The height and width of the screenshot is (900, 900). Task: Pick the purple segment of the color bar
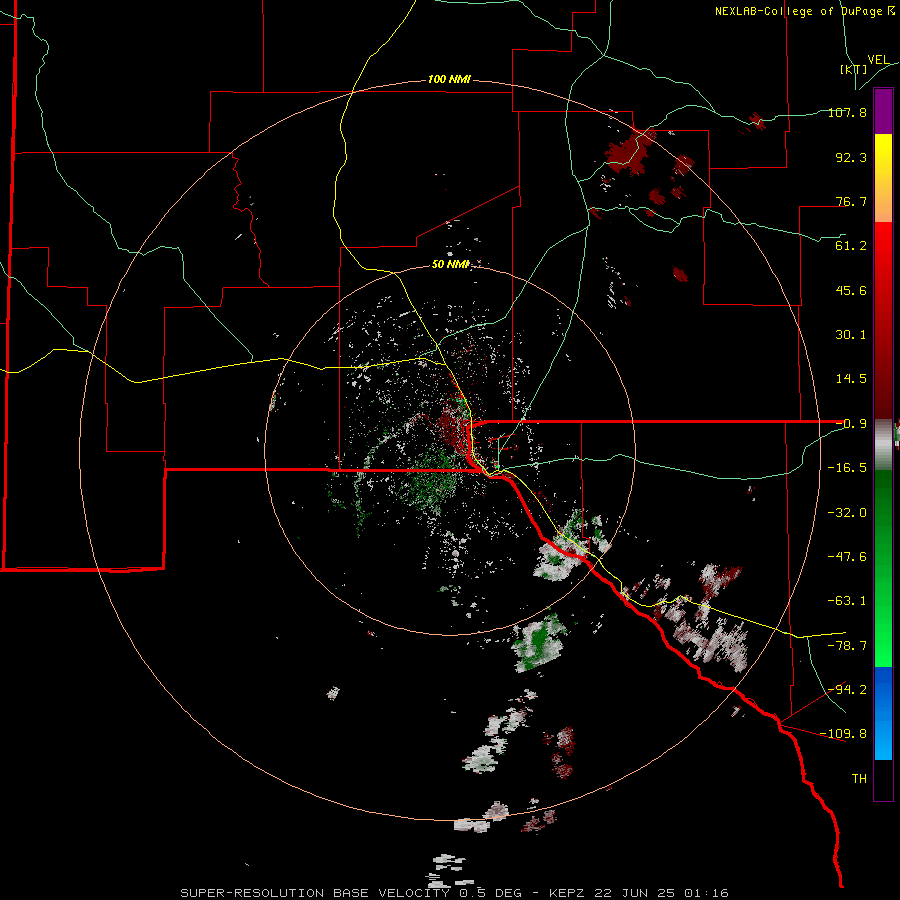pos(883,112)
